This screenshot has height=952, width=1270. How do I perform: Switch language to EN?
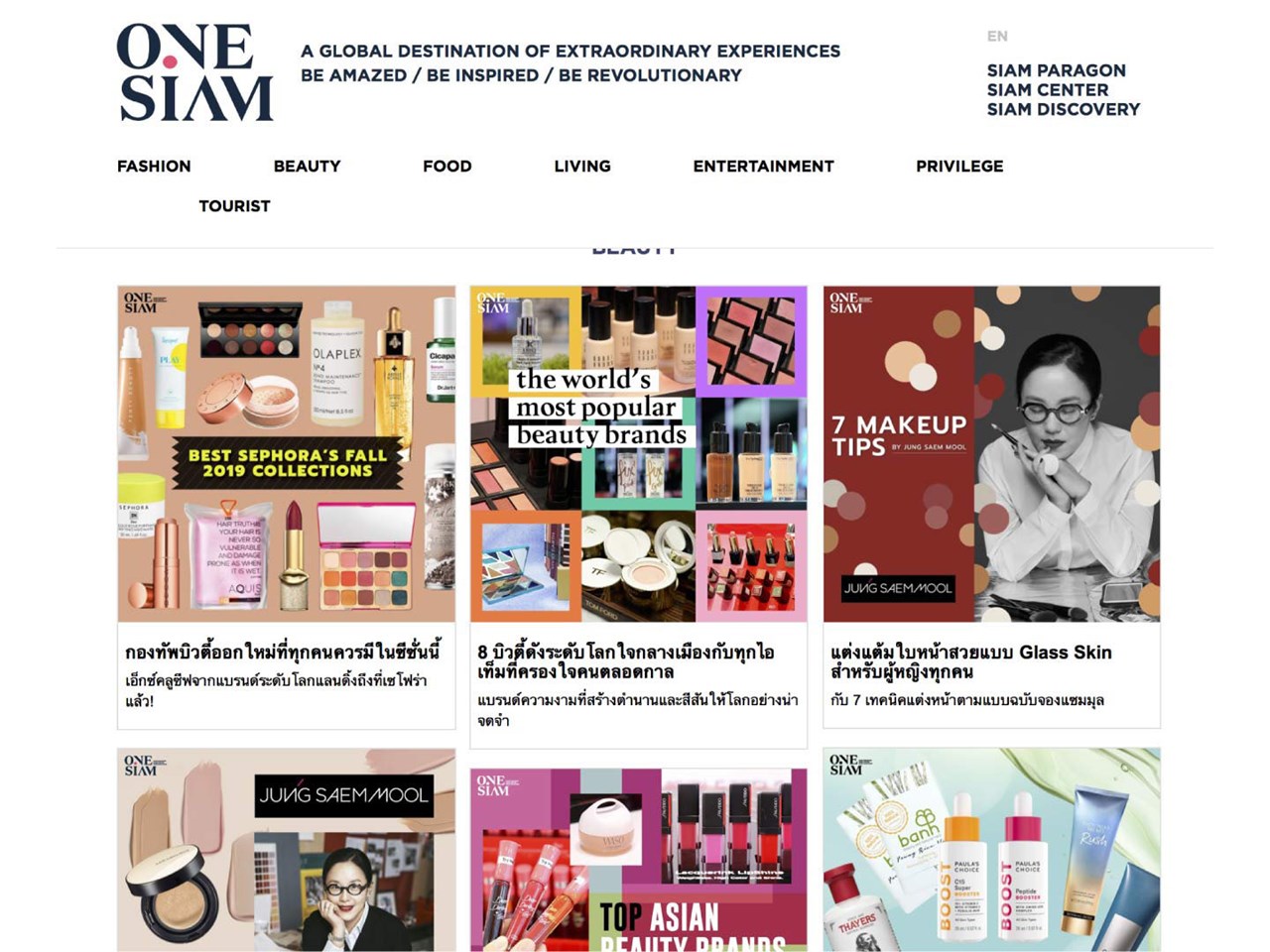997,36
